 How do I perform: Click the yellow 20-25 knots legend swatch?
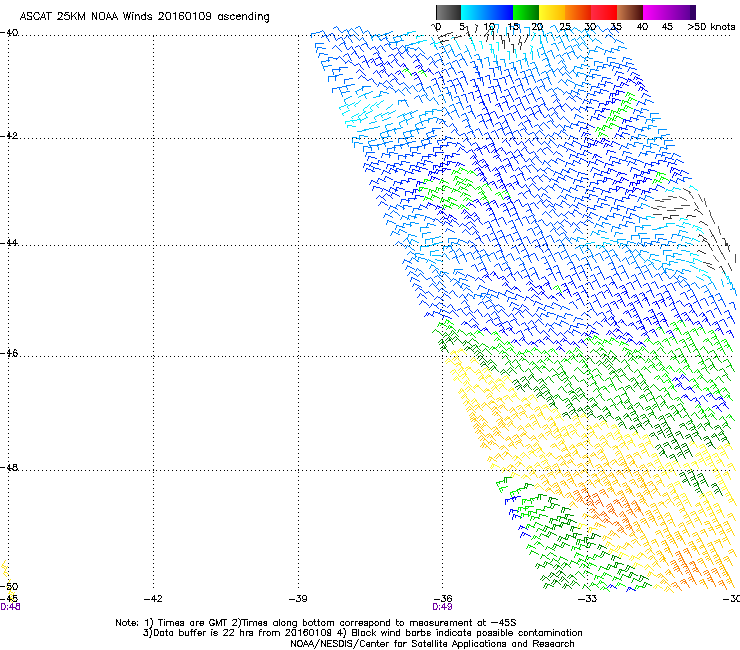click(552, 12)
